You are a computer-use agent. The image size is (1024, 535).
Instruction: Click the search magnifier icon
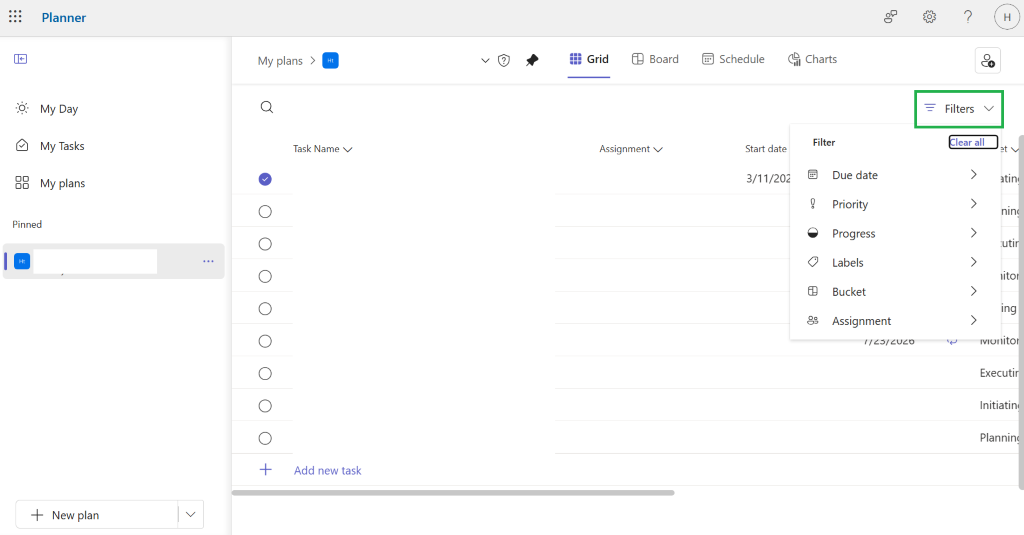266,107
